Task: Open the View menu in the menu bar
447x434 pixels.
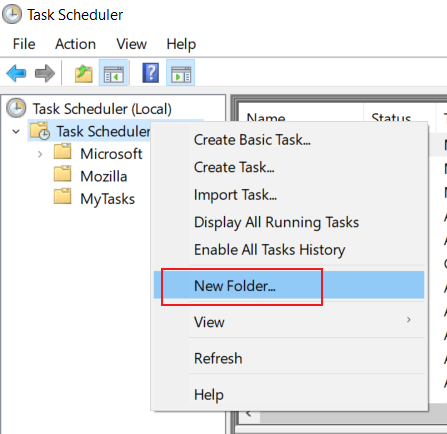Action: coord(132,44)
